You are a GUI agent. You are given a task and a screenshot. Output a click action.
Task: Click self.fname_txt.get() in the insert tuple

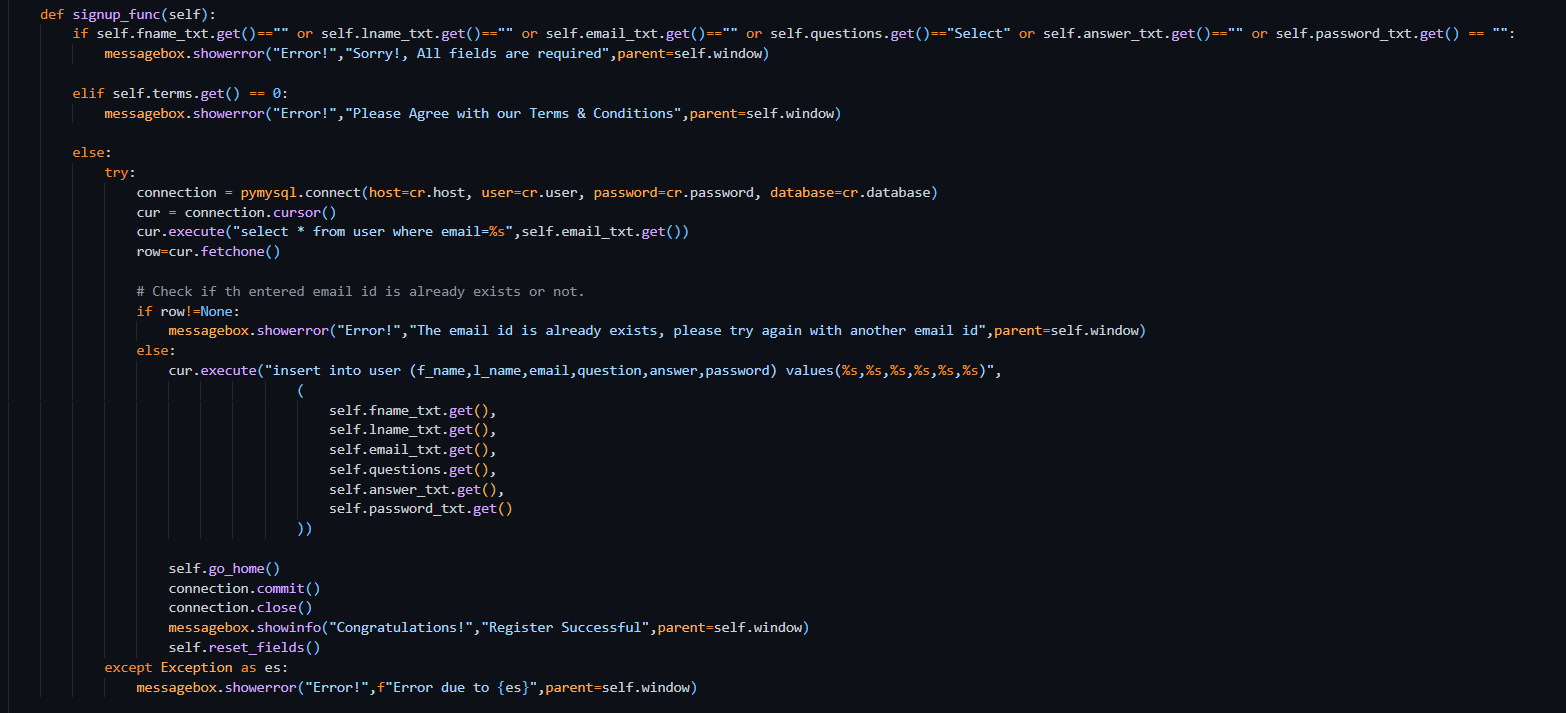click(409, 411)
